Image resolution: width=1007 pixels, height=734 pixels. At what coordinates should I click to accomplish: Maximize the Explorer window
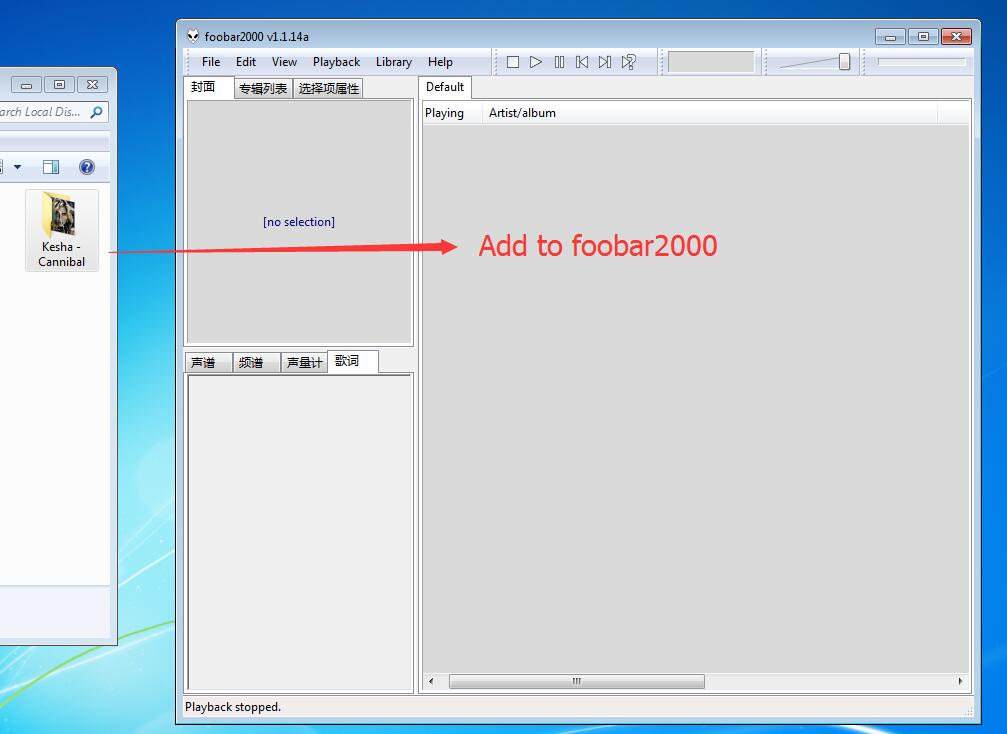(x=59, y=85)
